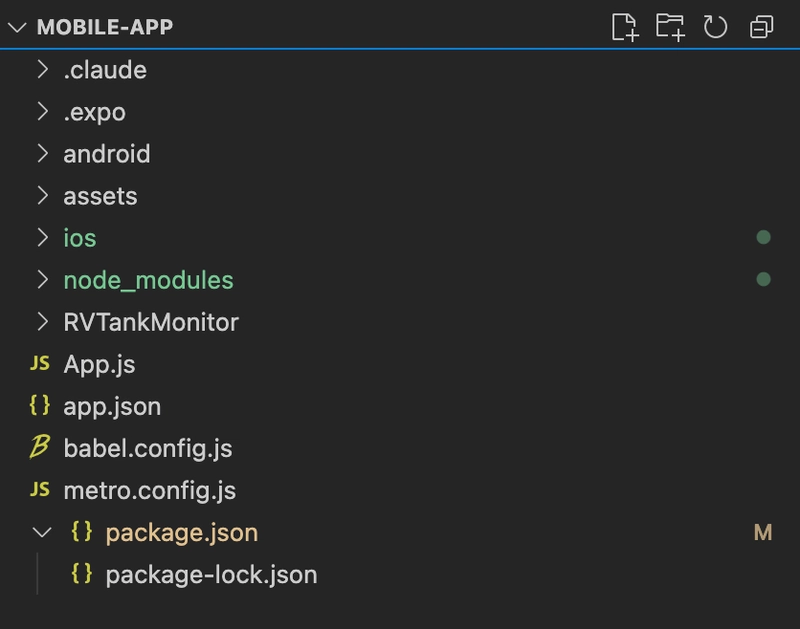The image size is (800, 629).
Task: Click the JS icon beside App.js
Action: (40, 365)
